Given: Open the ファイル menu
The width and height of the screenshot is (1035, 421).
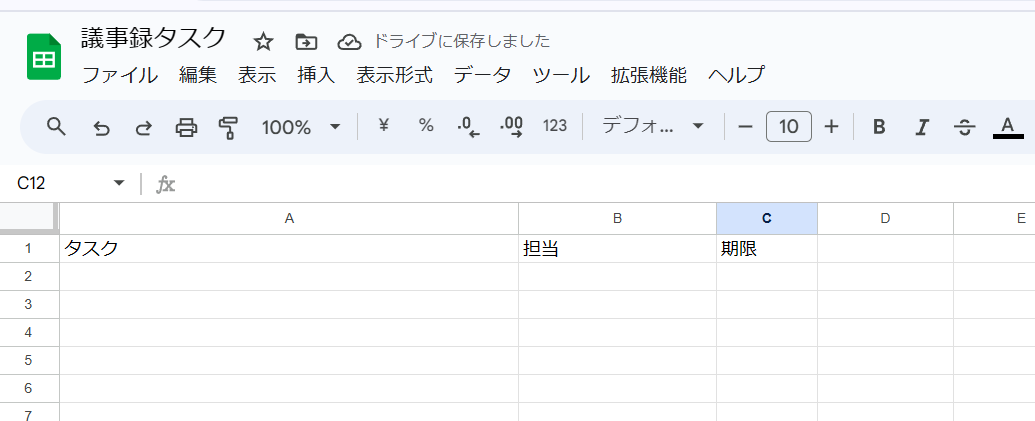Looking at the screenshot, I should coord(119,75).
